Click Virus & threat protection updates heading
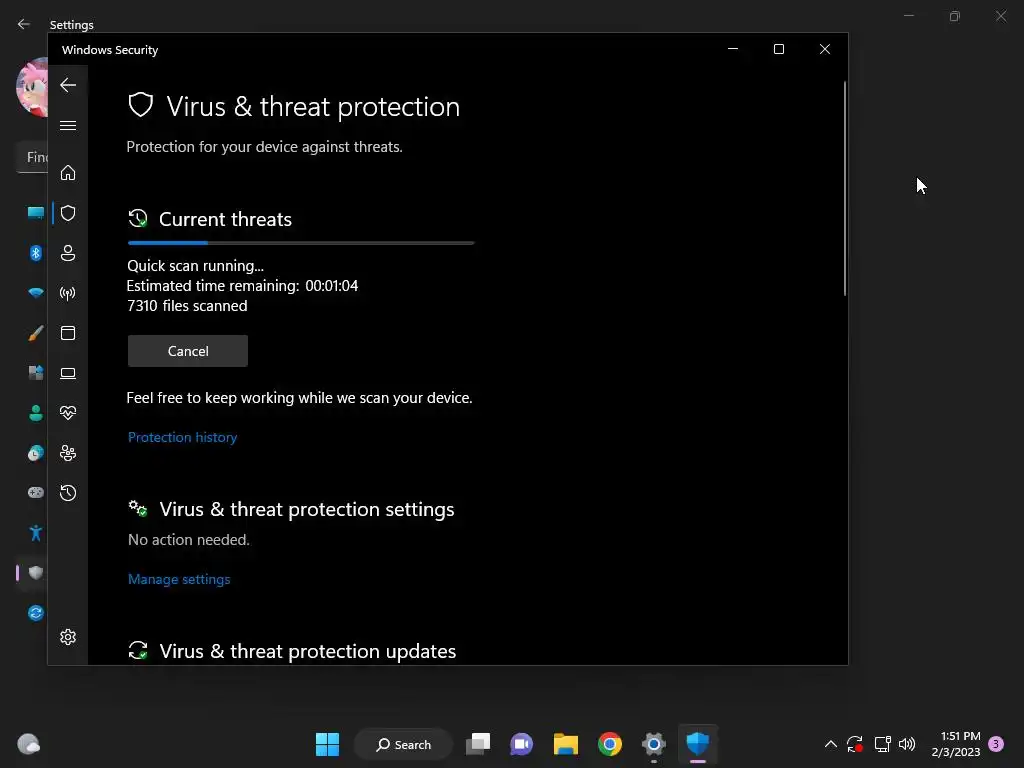Image resolution: width=1024 pixels, height=768 pixels. click(x=308, y=651)
